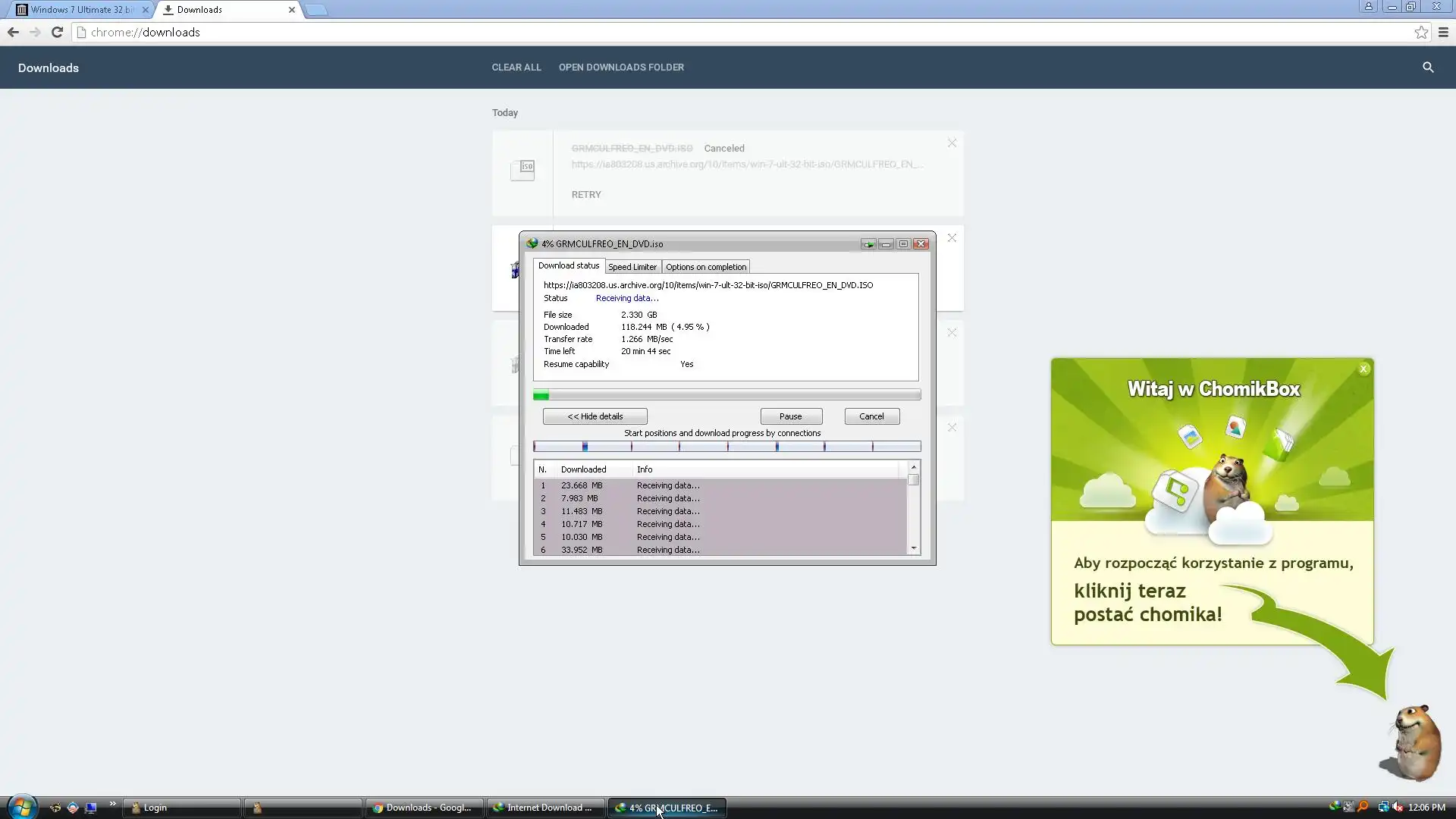Click the bookmark star in address bar
Screen dimensions: 1456x819
click(x=1420, y=33)
